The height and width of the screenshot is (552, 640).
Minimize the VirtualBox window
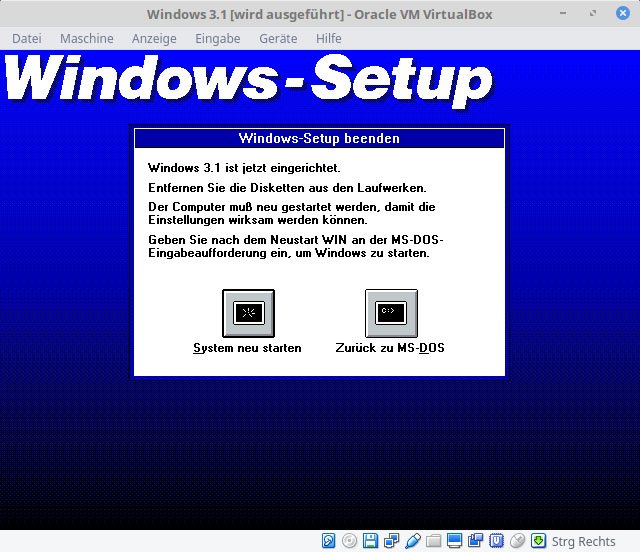pyautogui.click(x=563, y=13)
